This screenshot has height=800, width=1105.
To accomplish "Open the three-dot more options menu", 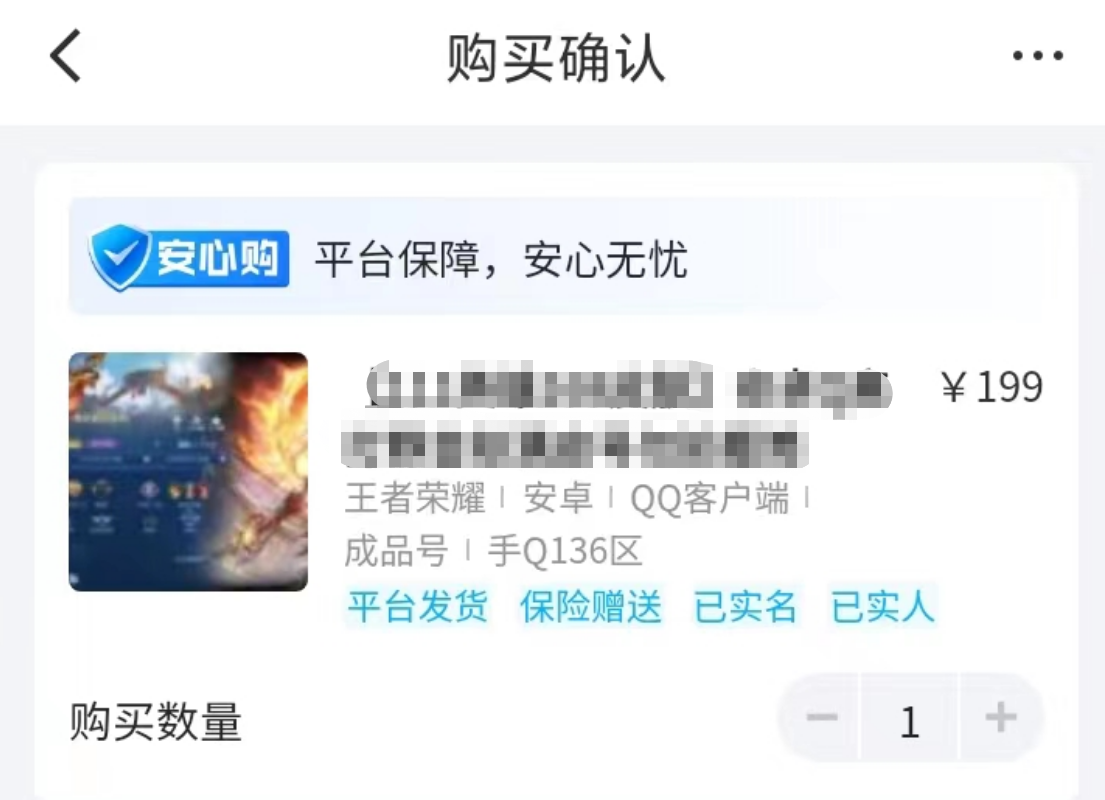I will coord(1037,56).
